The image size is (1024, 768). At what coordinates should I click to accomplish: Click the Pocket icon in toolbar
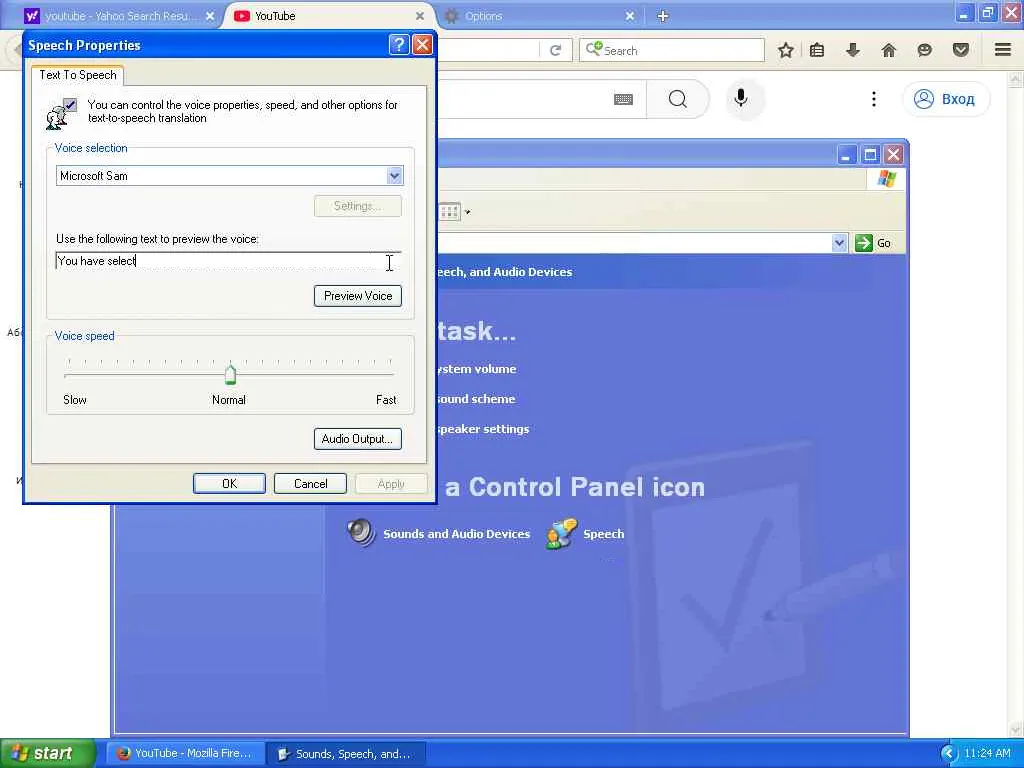coord(960,50)
